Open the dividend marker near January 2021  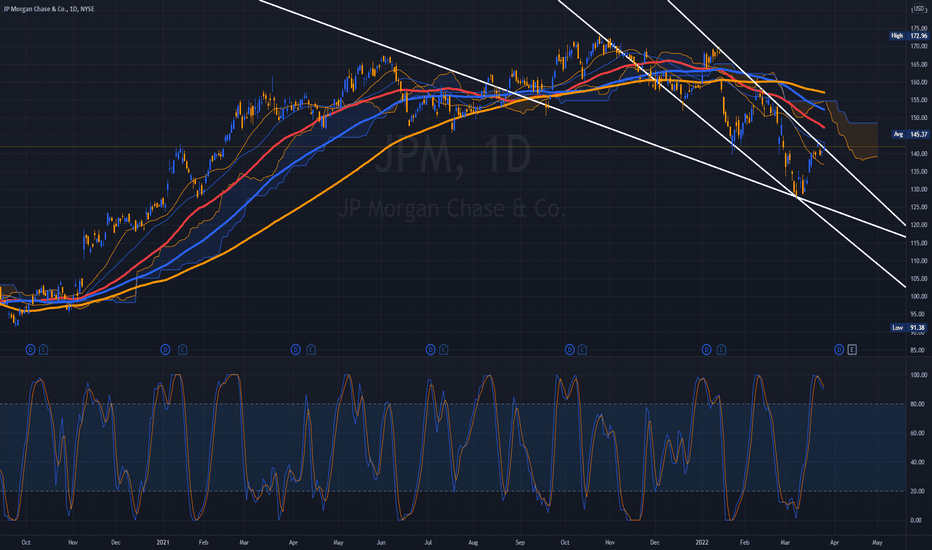pyautogui.click(x=165, y=350)
